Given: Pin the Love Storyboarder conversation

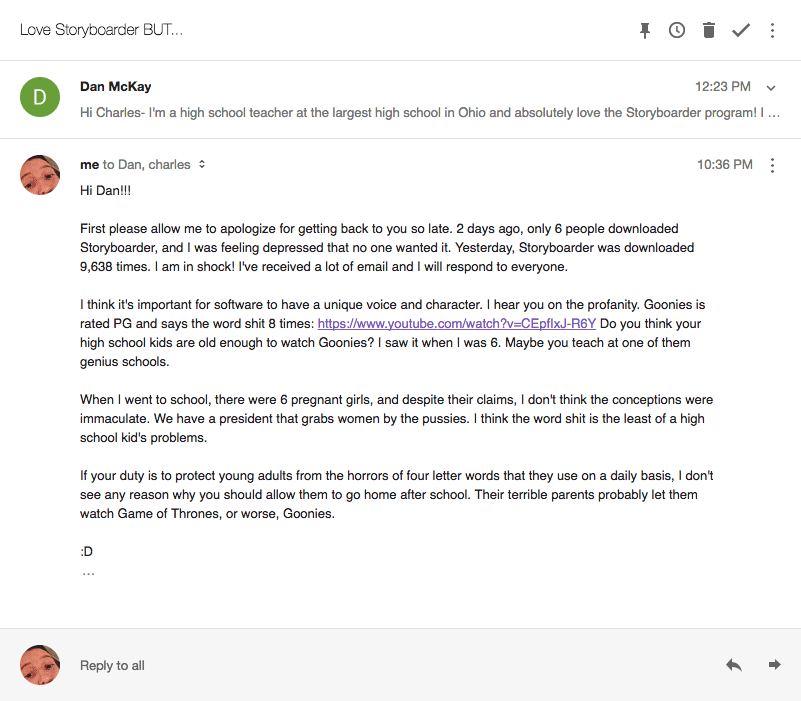Looking at the screenshot, I should point(645,31).
